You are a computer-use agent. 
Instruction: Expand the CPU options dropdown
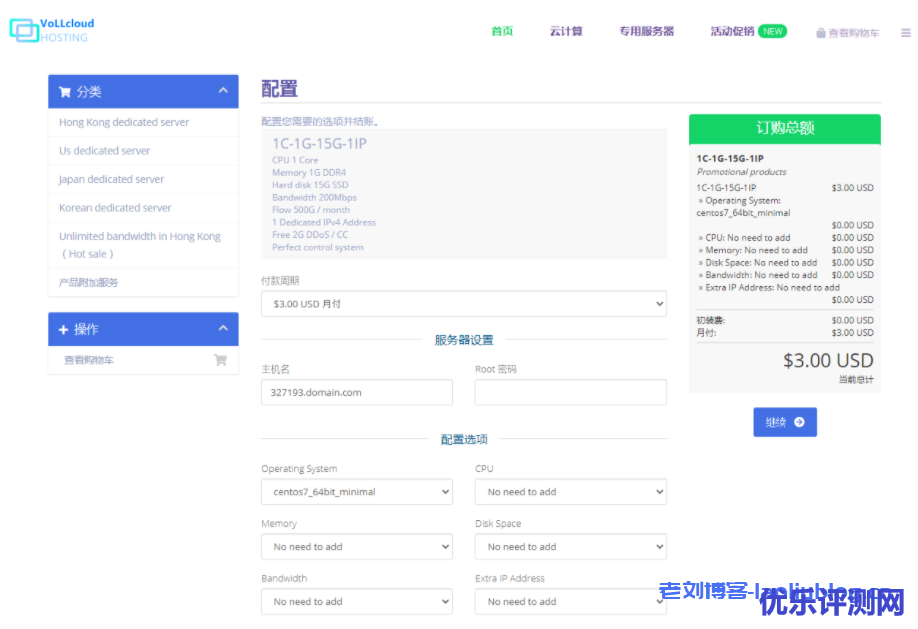click(570, 492)
